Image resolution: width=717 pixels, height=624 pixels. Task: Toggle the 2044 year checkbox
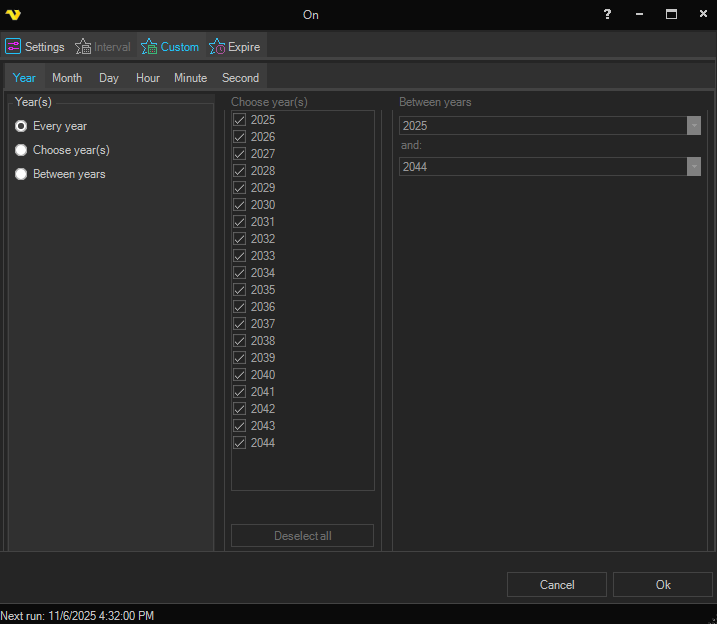240,443
